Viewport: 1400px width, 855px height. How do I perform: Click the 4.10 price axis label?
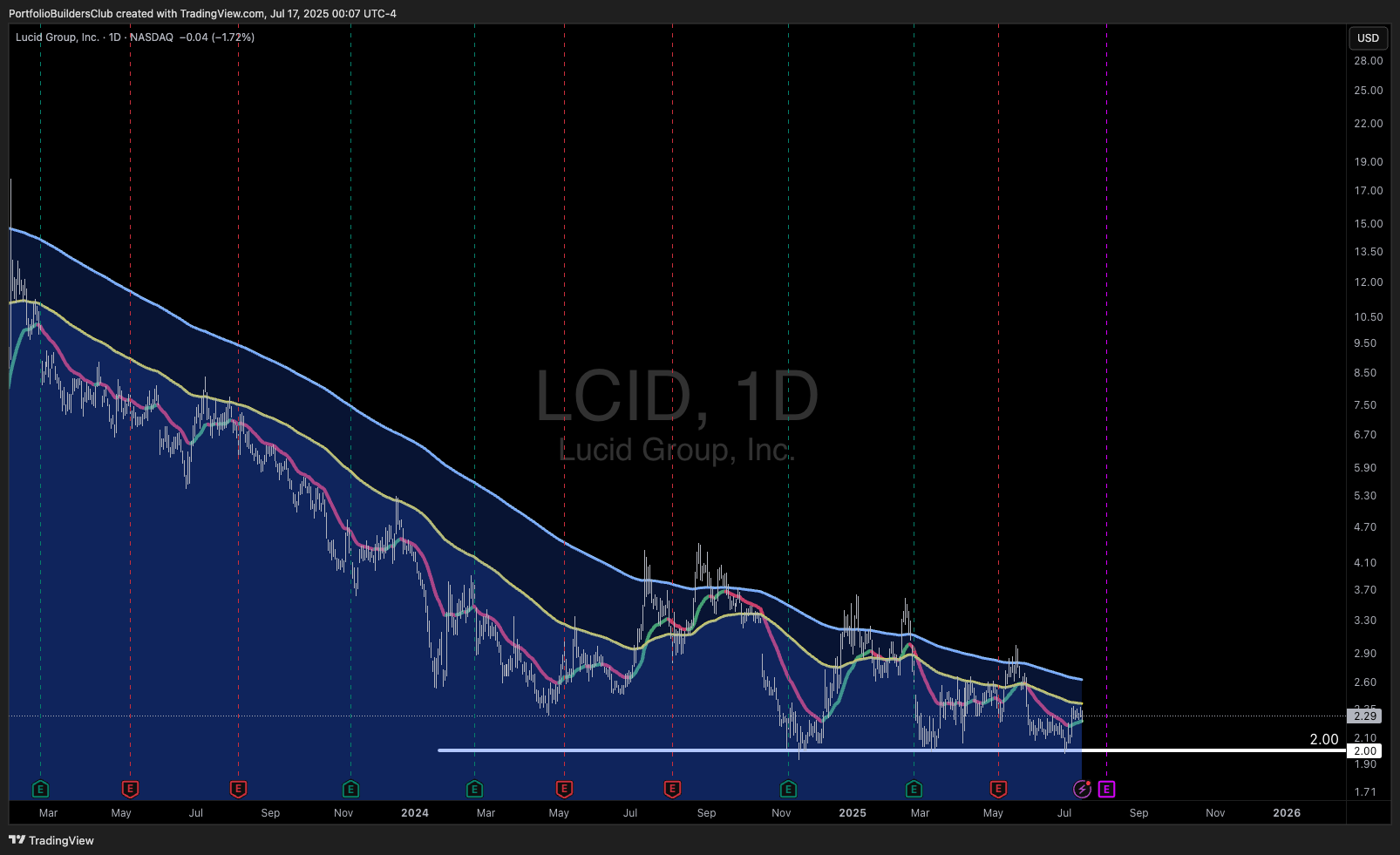pyautogui.click(x=1365, y=563)
